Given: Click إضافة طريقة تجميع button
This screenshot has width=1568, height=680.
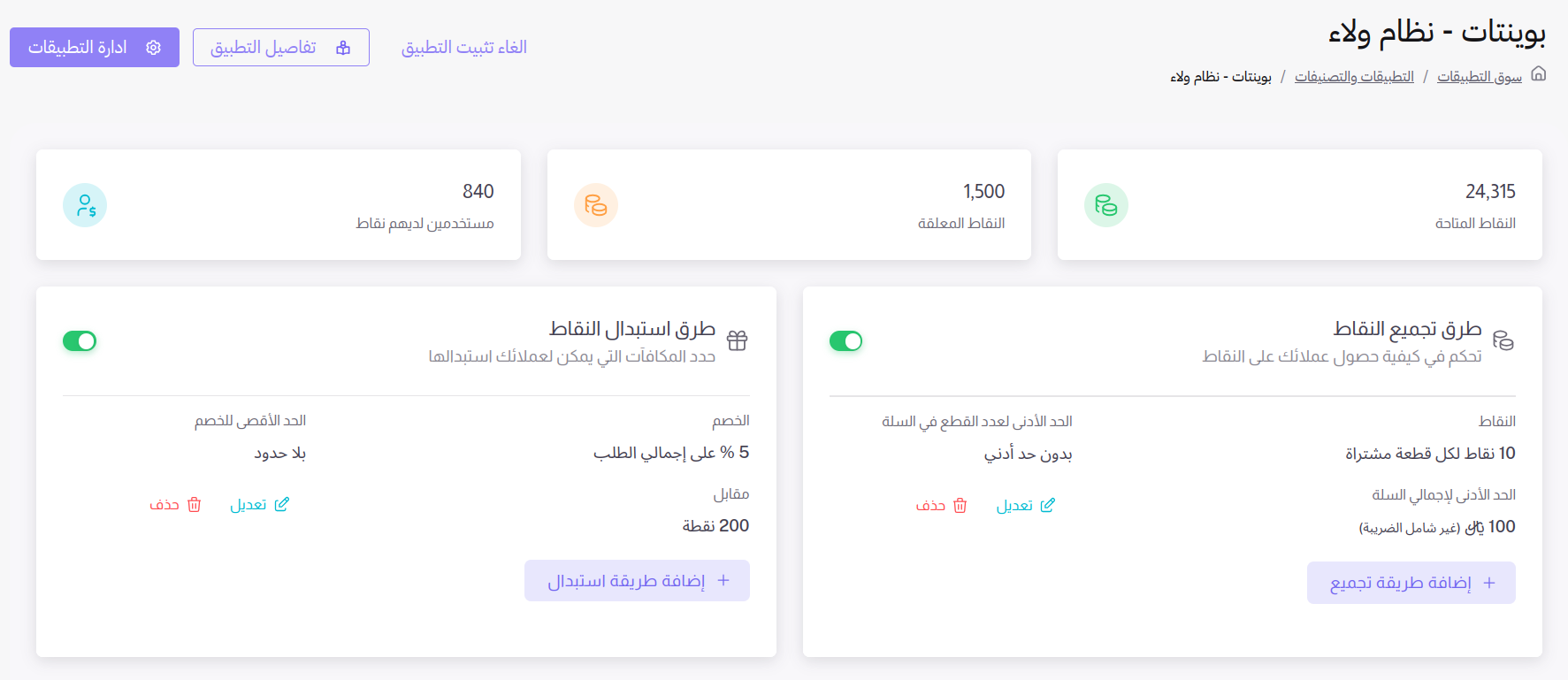Looking at the screenshot, I should [1411, 582].
